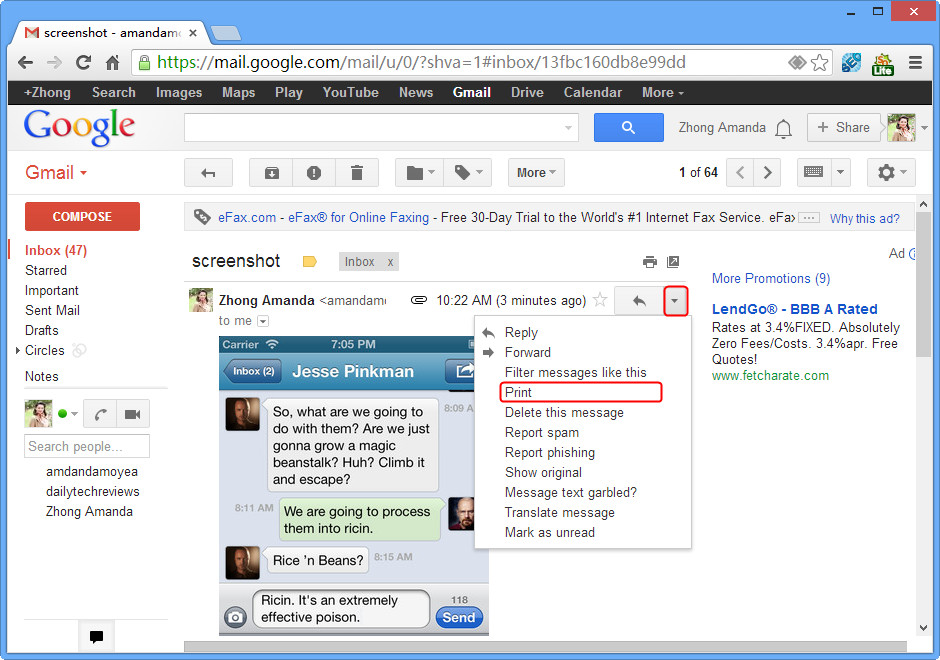Star the message from Zhong Amanda

(600, 300)
